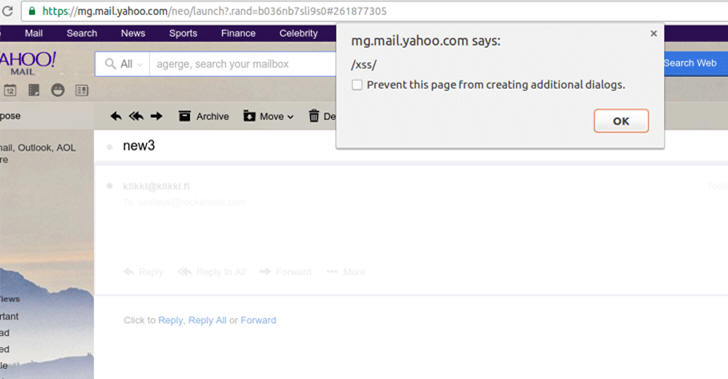Click the green HTTPS padlock icon
728x379 pixels.
32,11
